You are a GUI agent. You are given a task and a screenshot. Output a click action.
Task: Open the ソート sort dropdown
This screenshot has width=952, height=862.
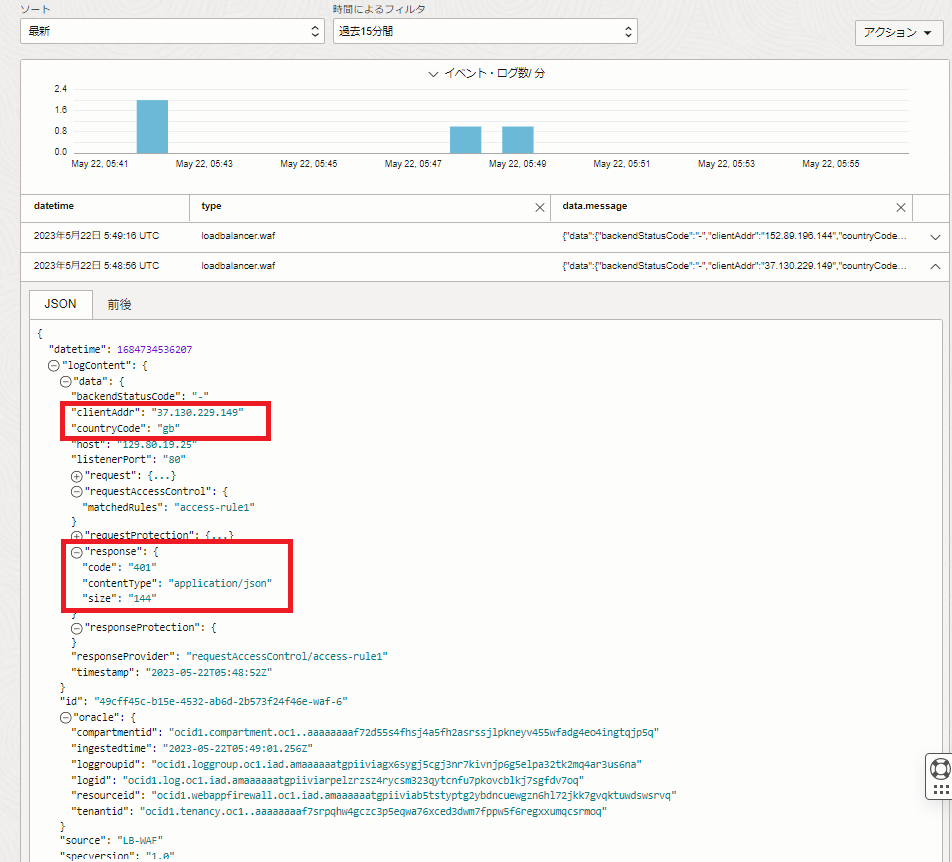pyautogui.click(x=172, y=31)
